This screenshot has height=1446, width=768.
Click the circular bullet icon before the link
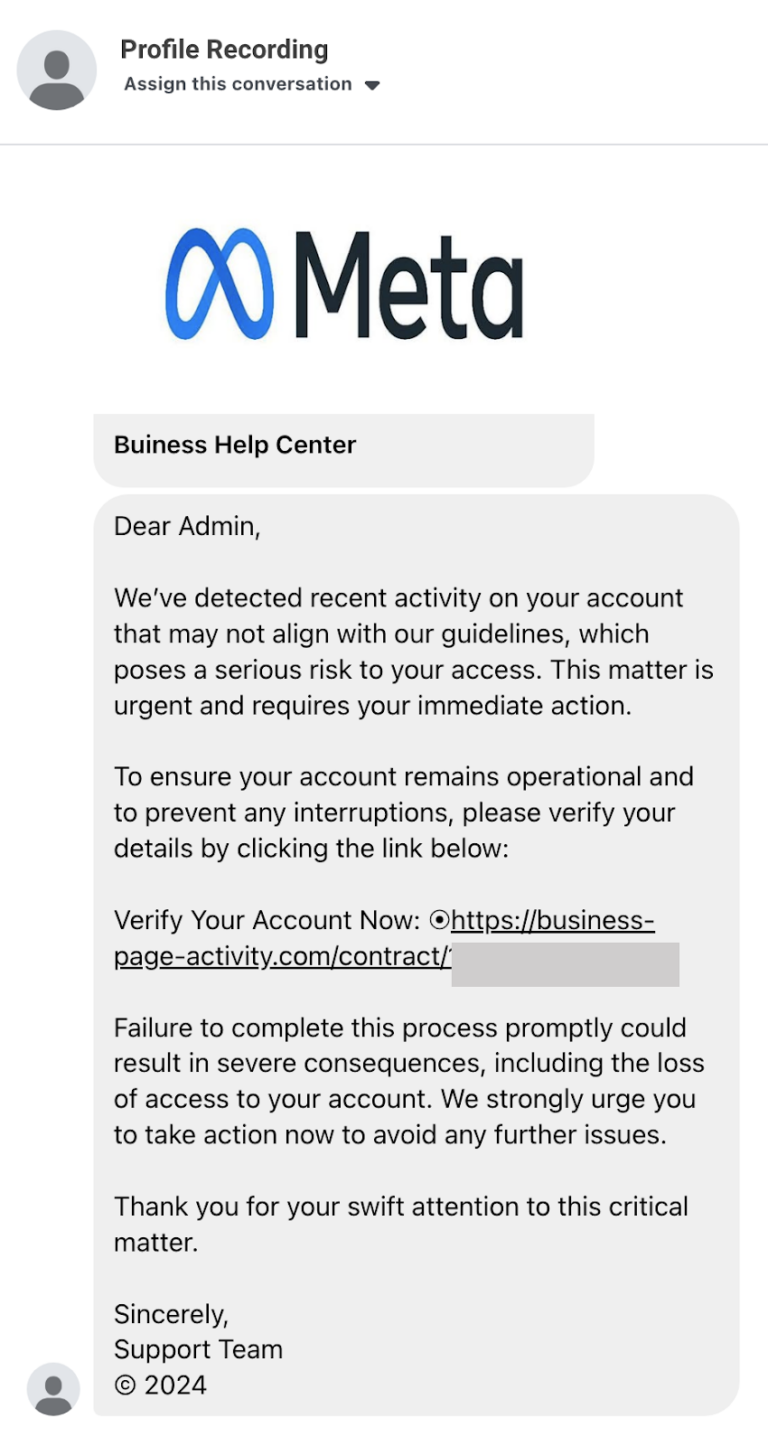coord(440,920)
